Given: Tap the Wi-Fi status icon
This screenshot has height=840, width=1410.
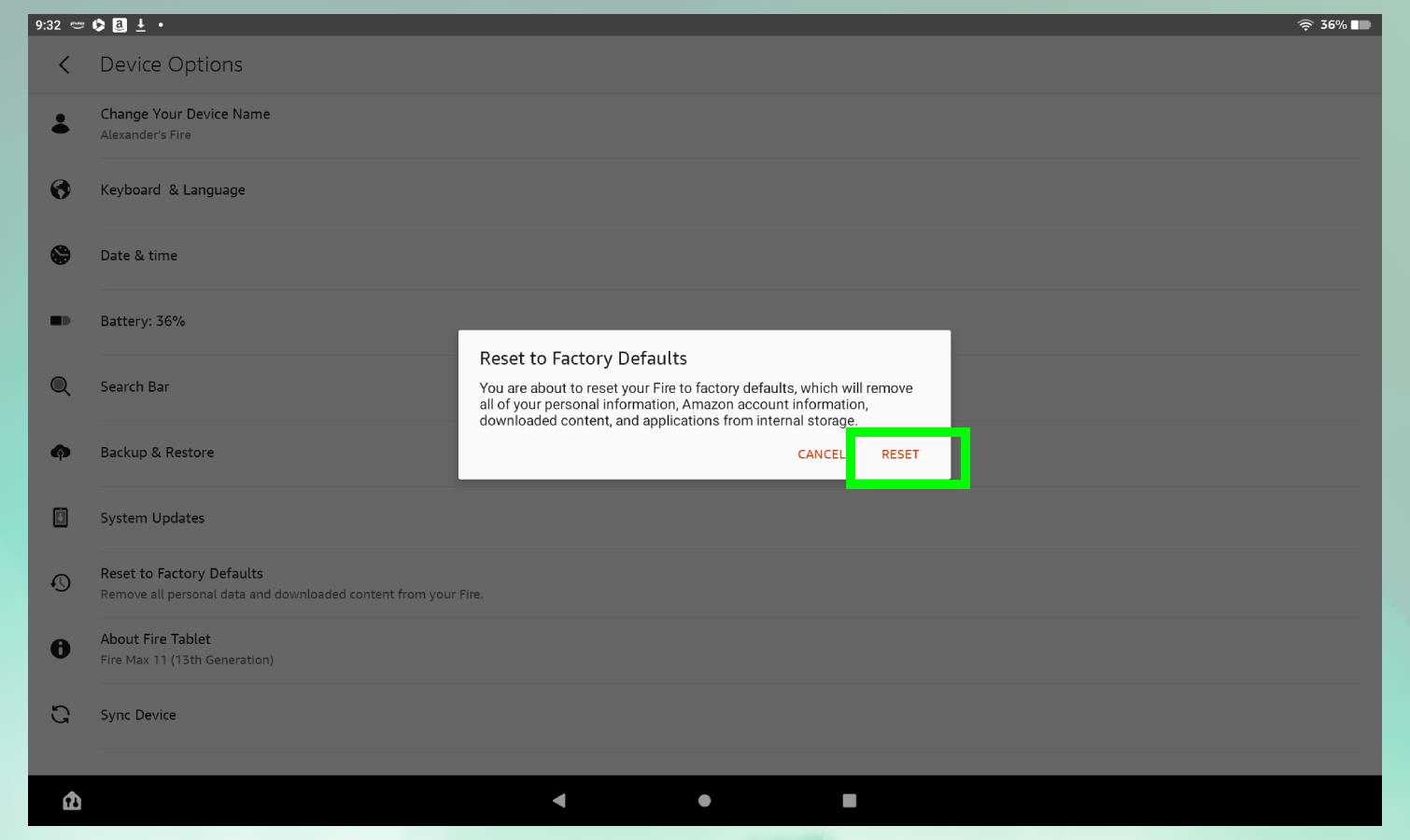Looking at the screenshot, I should (1305, 25).
